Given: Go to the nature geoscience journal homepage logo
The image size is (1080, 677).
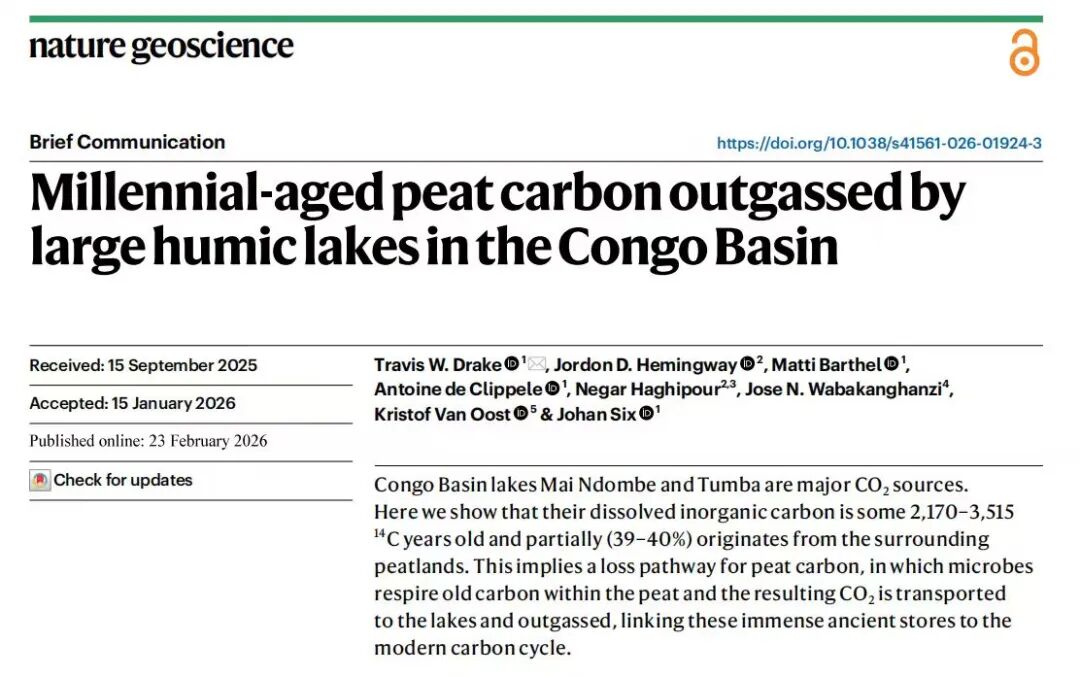Looking at the screenshot, I should (161, 46).
